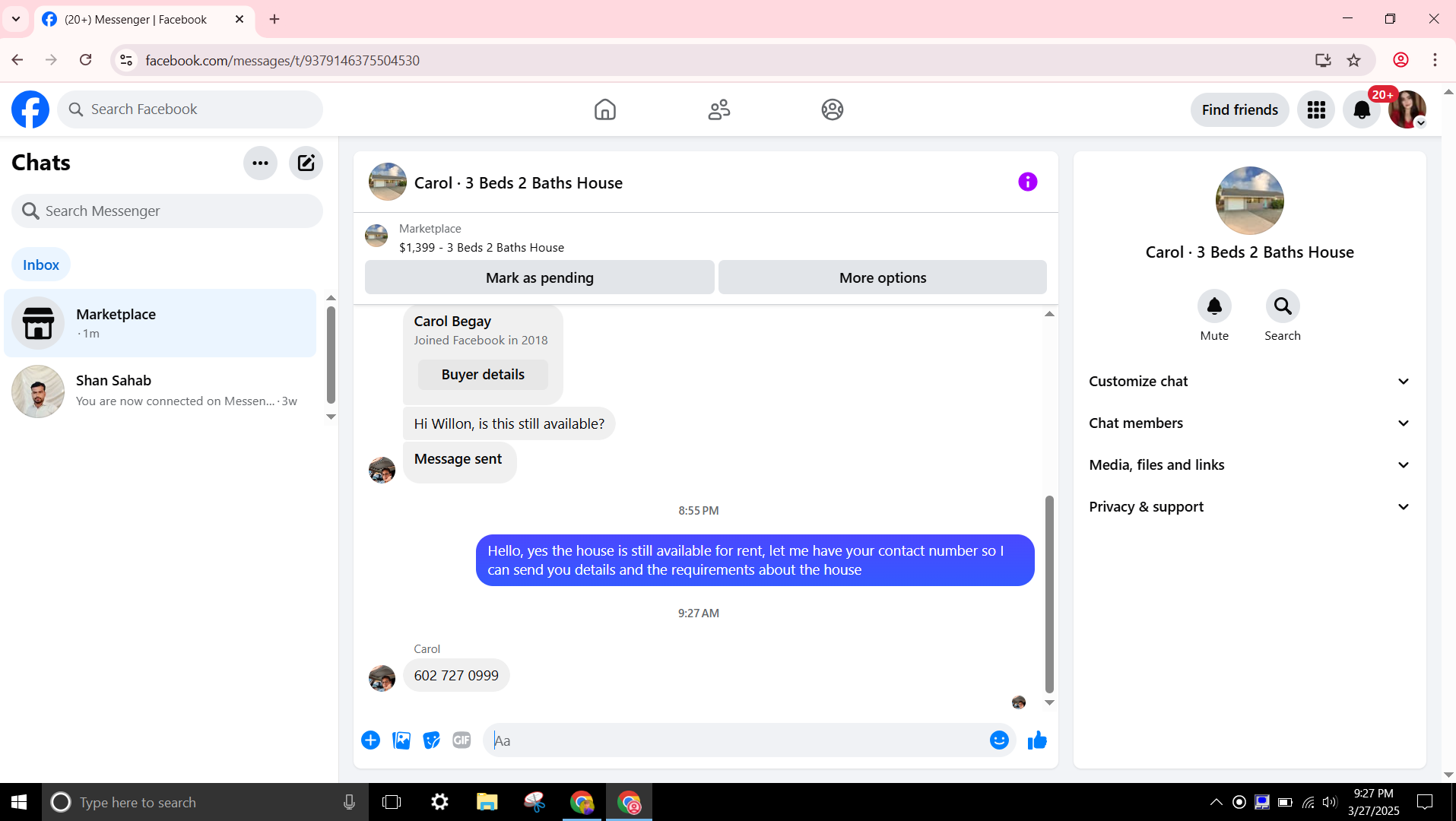Click the Find friends button
Screen dimensions: 1456x821
click(1239, 109)
